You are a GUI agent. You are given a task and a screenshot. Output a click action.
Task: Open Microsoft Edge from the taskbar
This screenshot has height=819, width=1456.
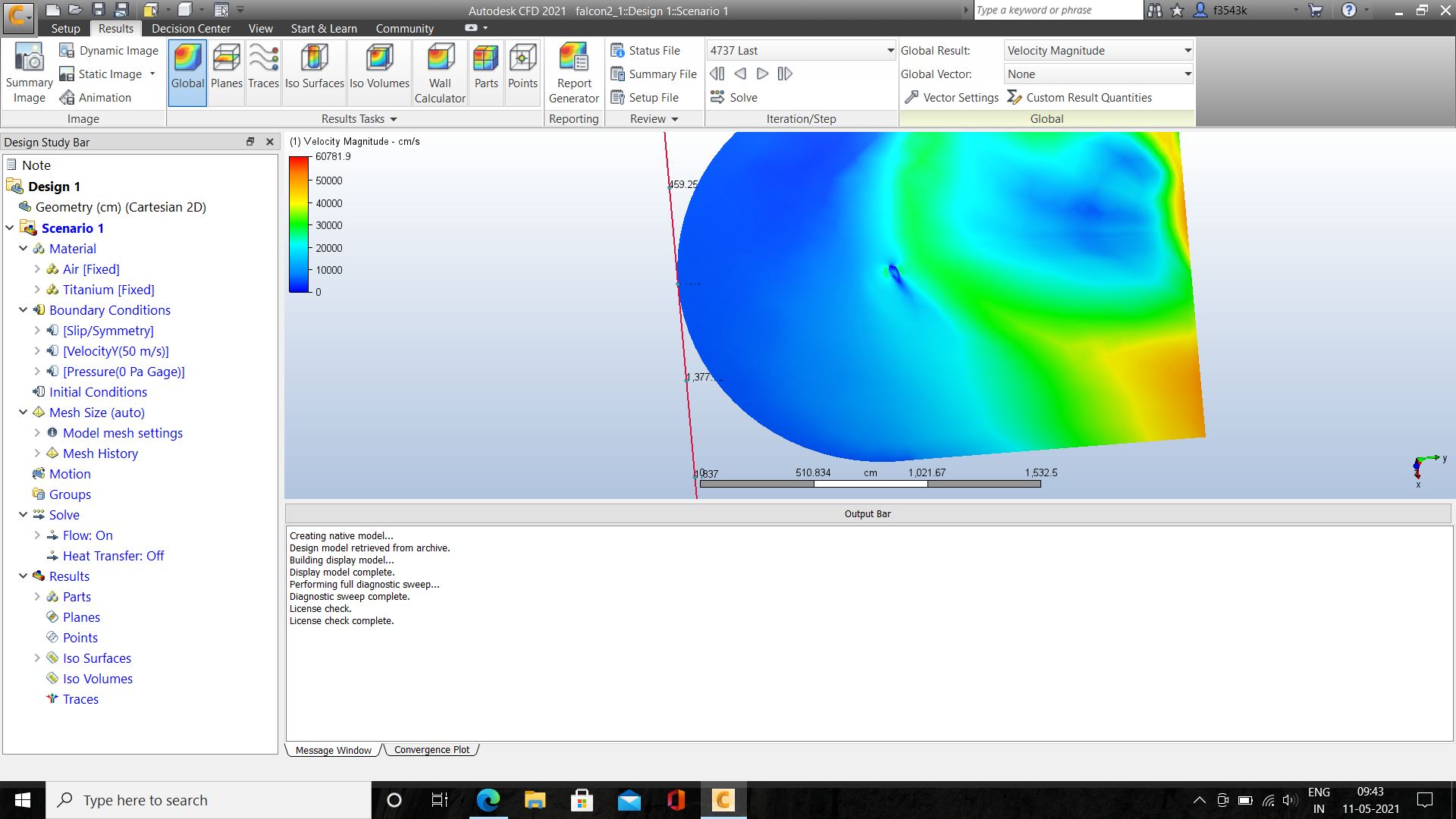488,800
